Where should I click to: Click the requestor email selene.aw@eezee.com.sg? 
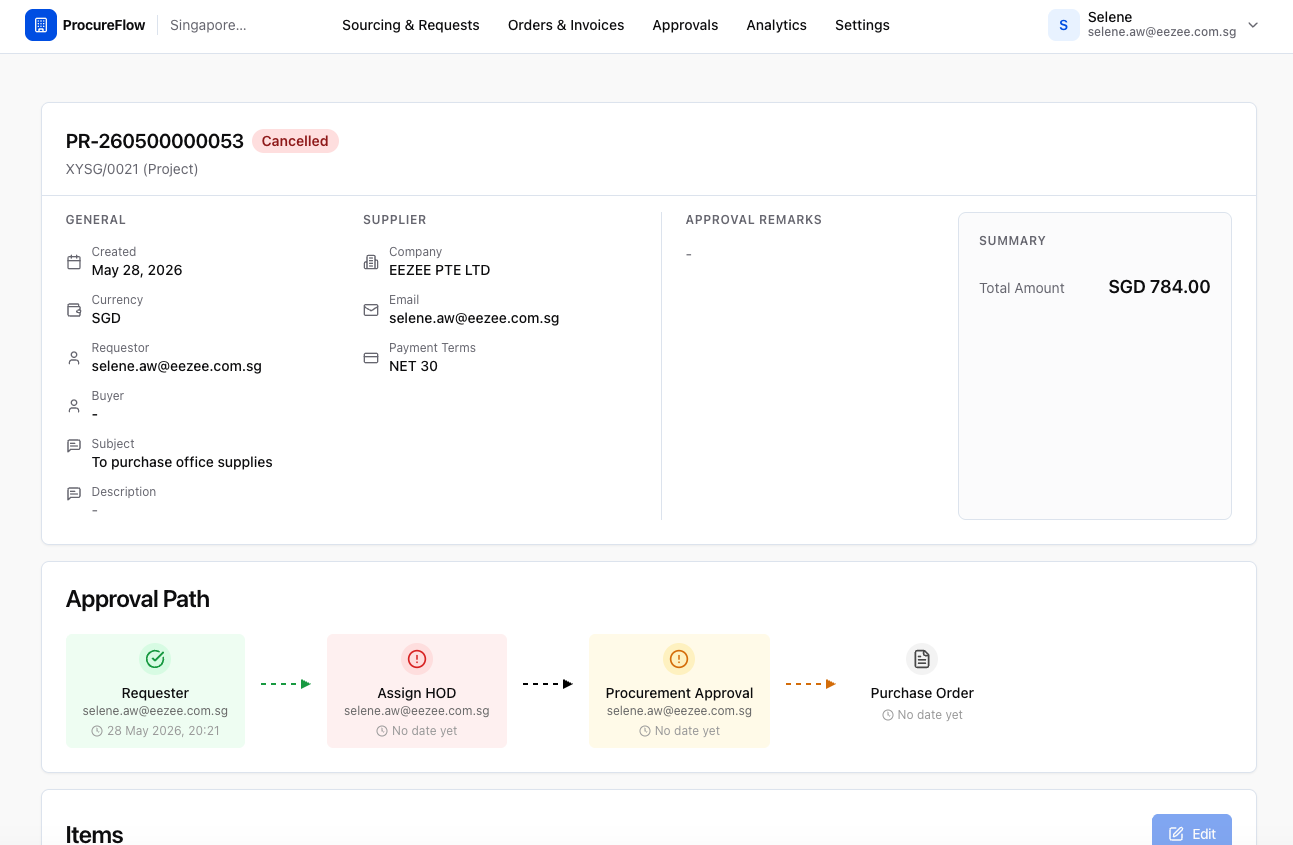(177, 366)
